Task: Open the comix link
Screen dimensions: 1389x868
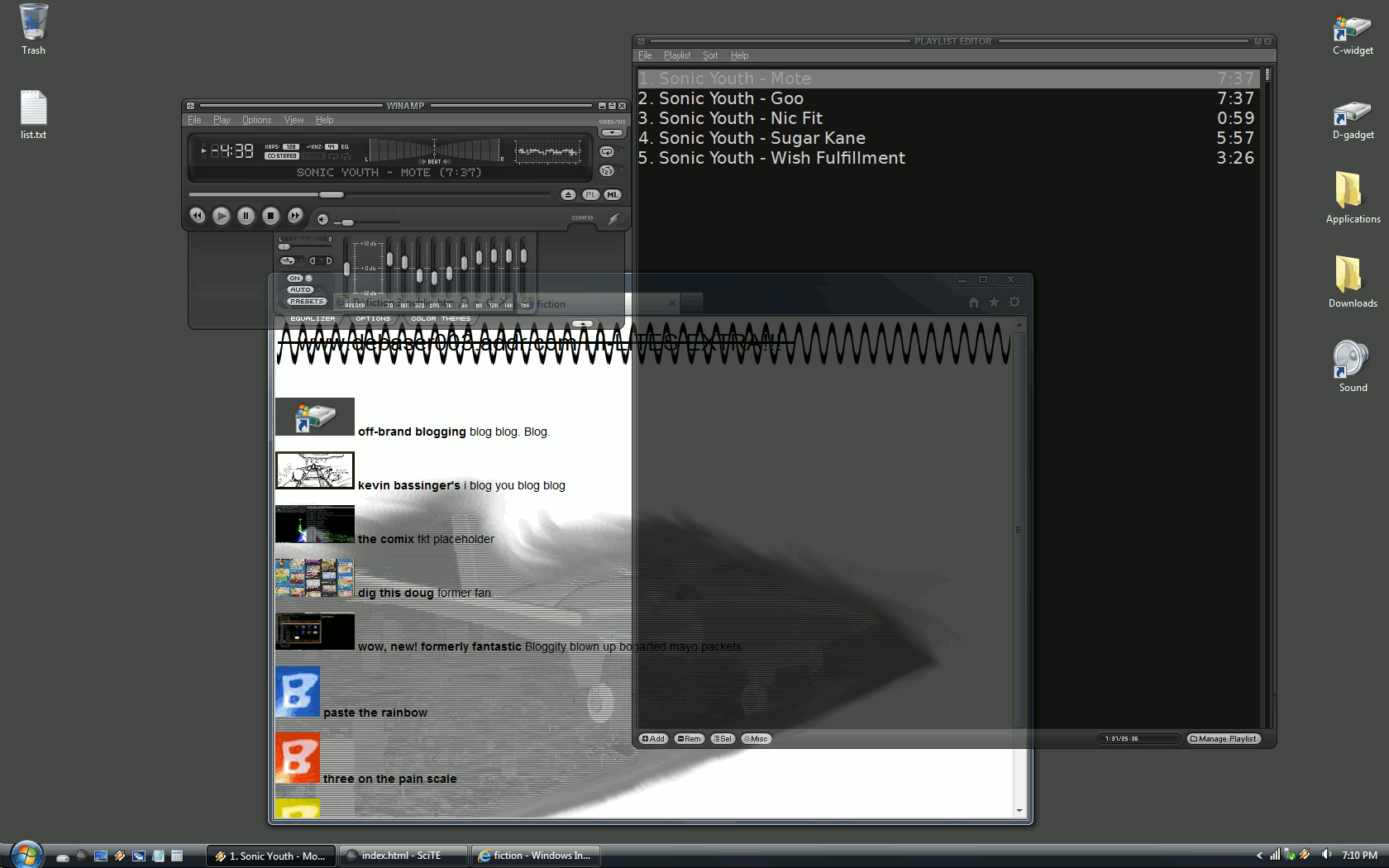Action: click(386, 539)
